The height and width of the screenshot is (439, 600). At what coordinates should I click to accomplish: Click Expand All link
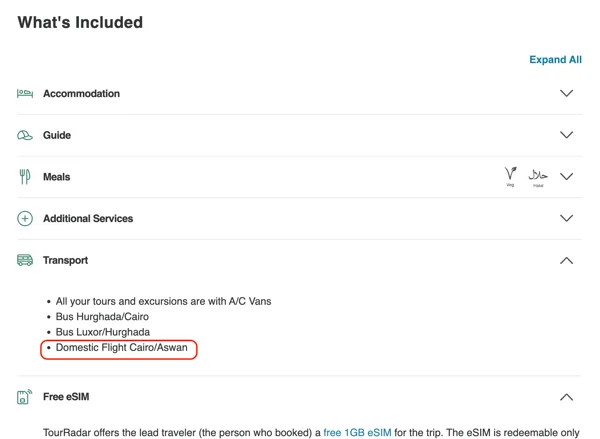(x=555, y=60)
